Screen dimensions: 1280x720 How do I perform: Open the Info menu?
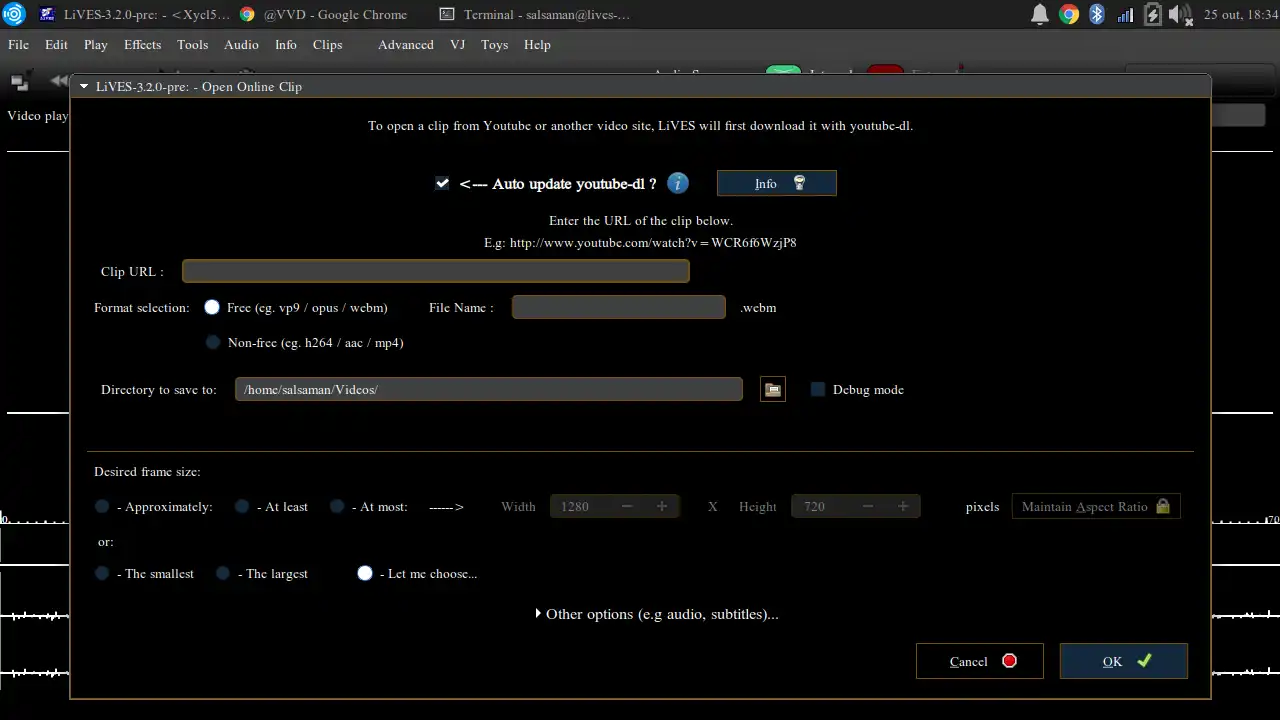click(x=286, y=45)
